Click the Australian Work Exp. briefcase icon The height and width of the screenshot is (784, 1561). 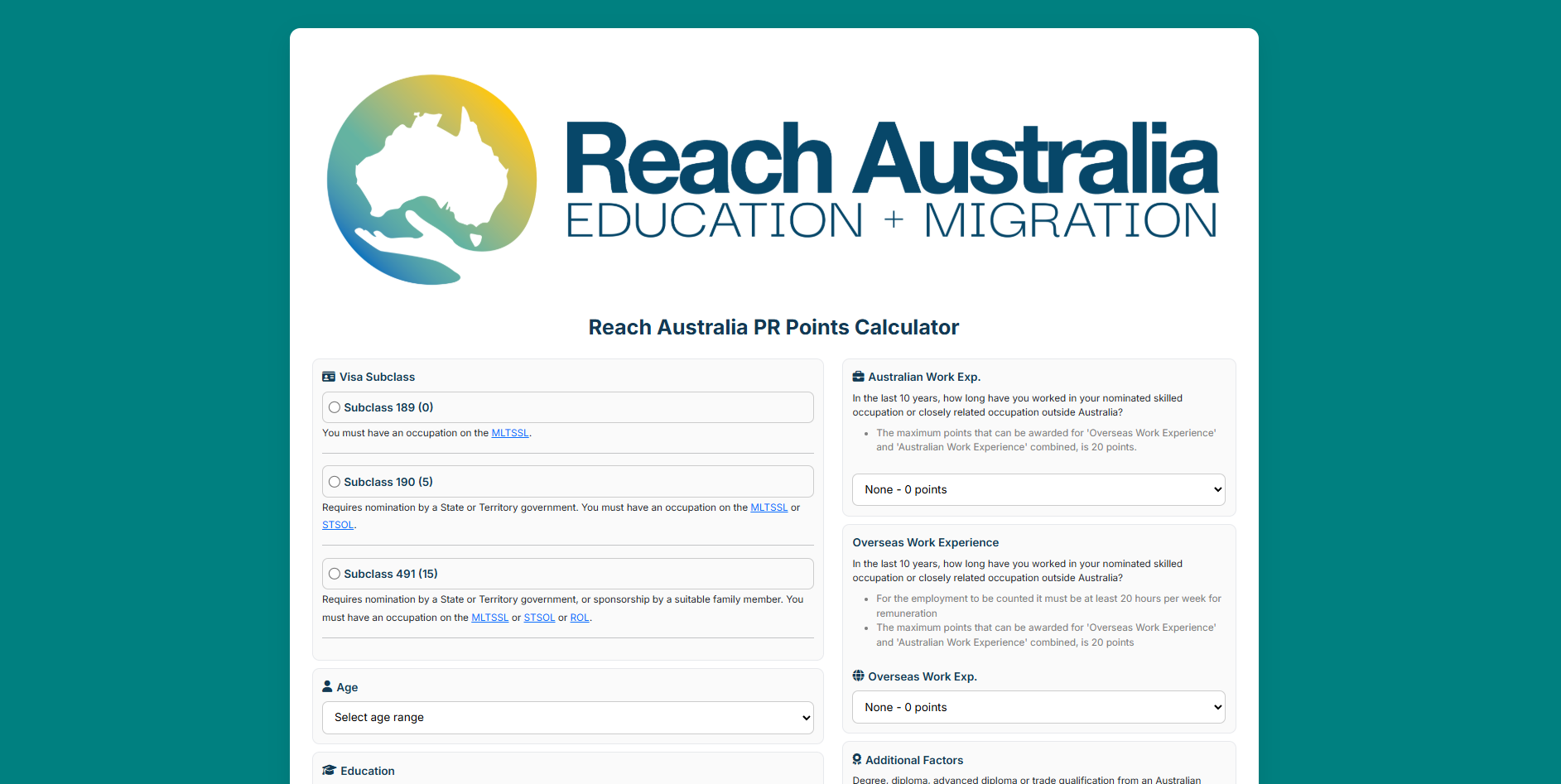858,377
